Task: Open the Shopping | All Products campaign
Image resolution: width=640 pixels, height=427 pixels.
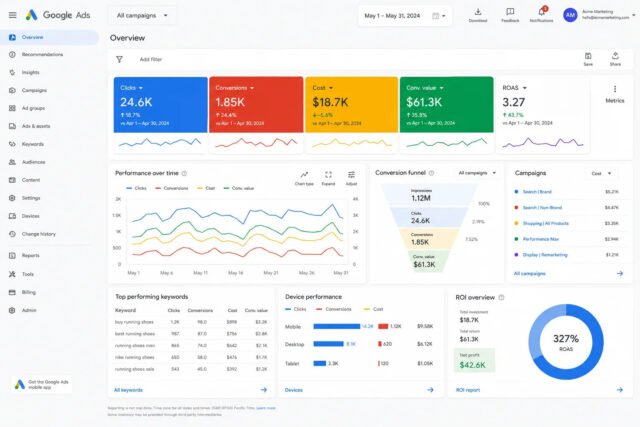Action: [x=546, y=223]
